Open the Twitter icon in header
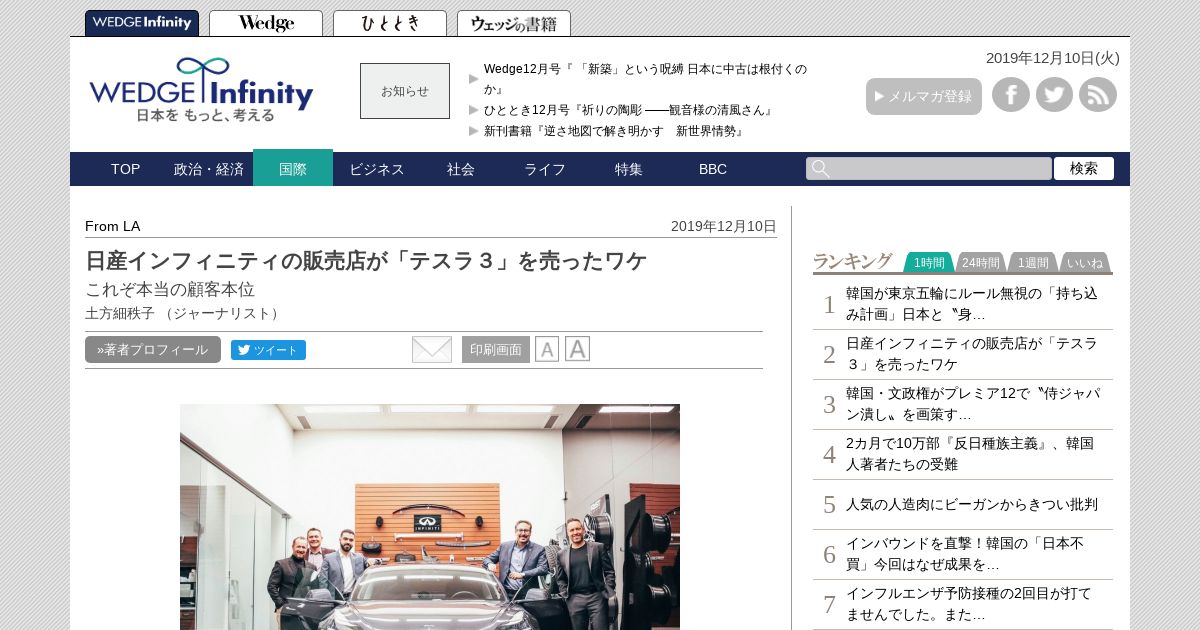The image size is (1200, 630). point(1054,95)
